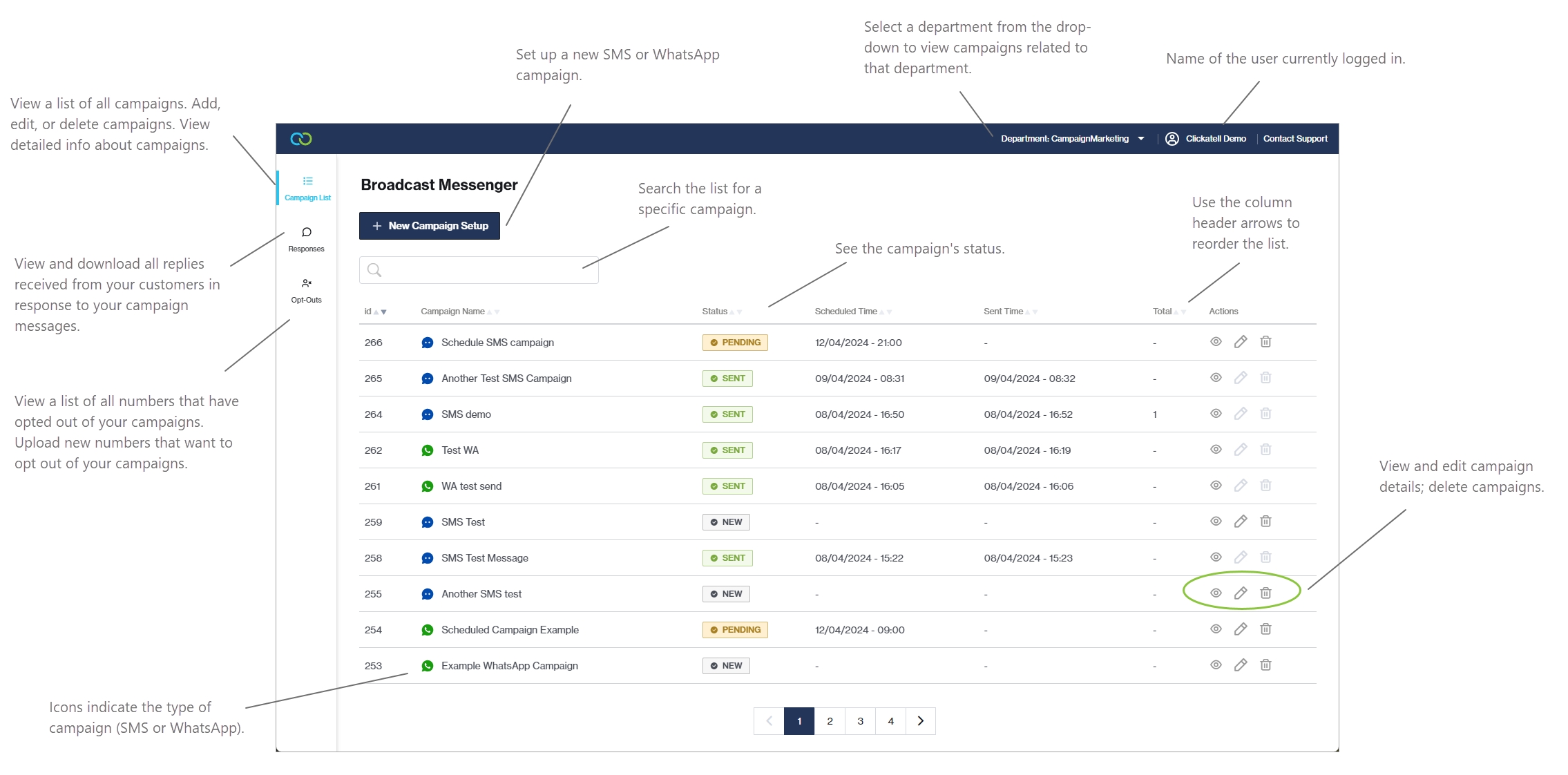The image size is (1568, 775).
Task: Open the Opt-Outs sidebar section
Action: pos(306,289)
